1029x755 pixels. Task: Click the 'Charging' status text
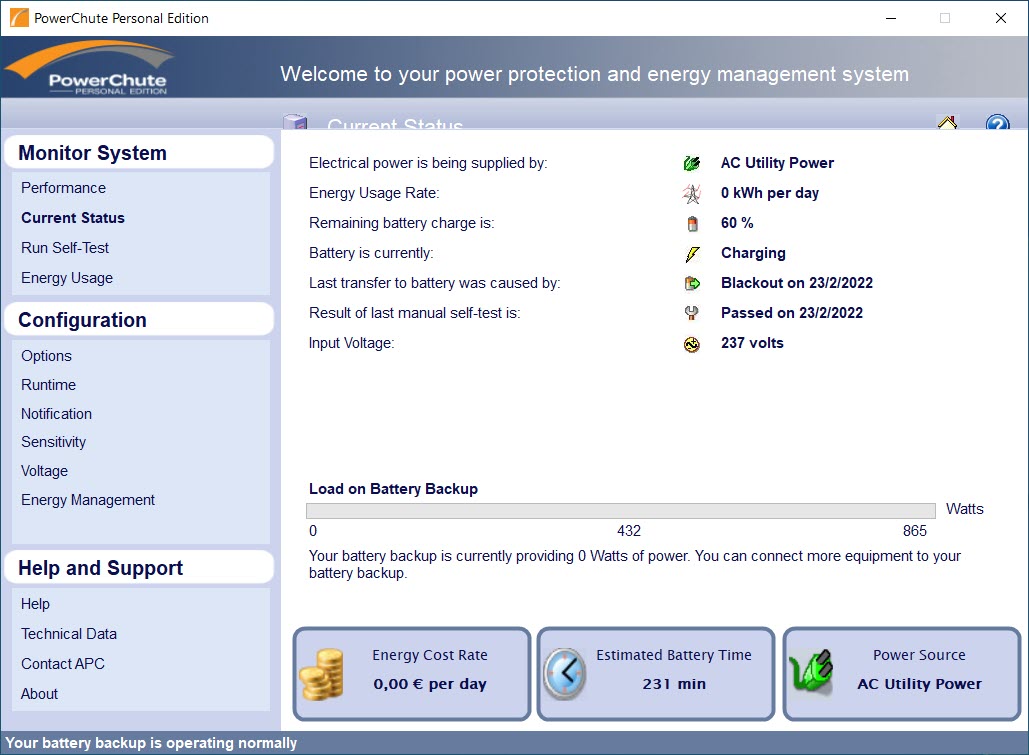click(x=753, y=253)
